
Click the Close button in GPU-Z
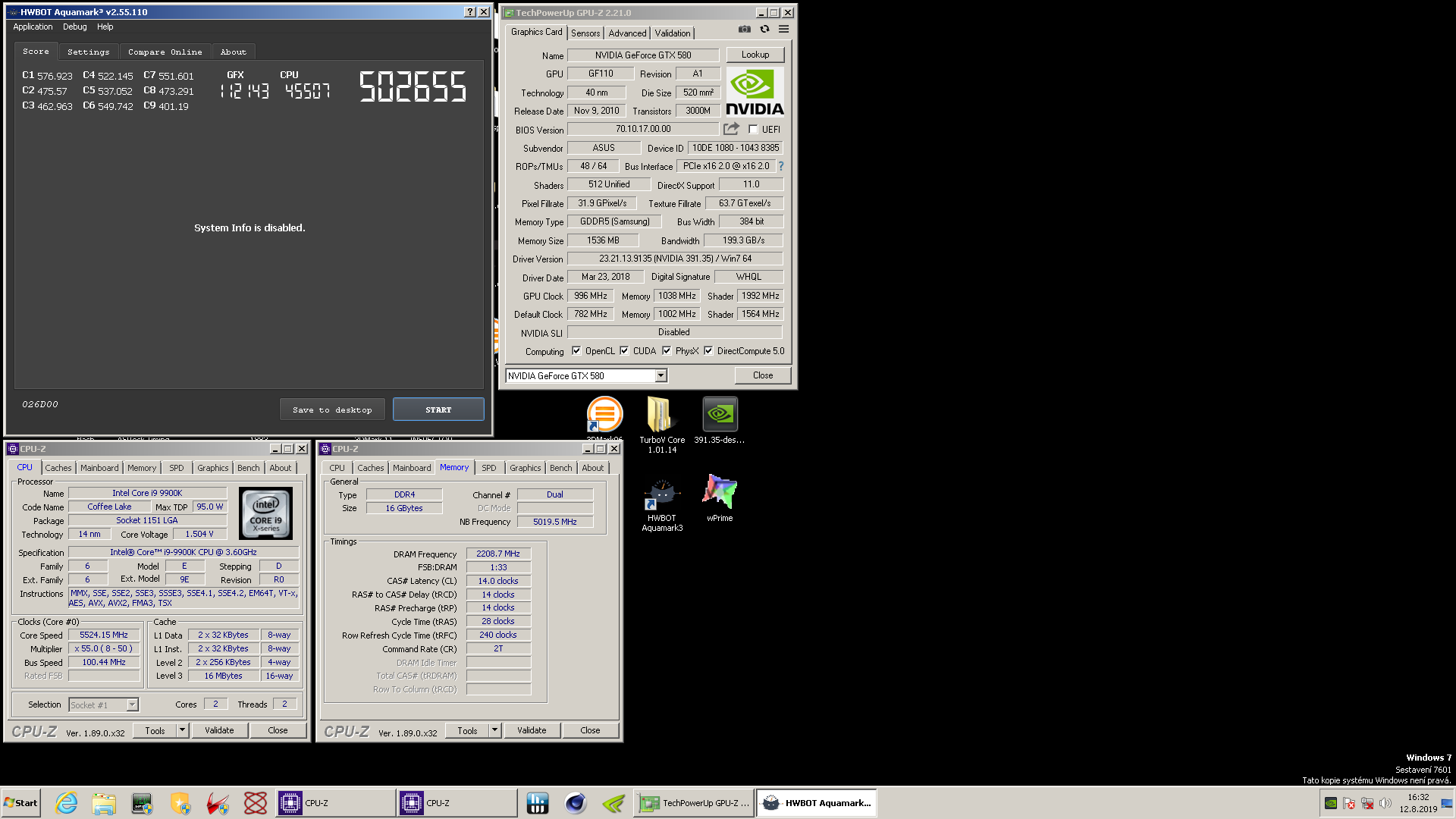pos(763,375)
